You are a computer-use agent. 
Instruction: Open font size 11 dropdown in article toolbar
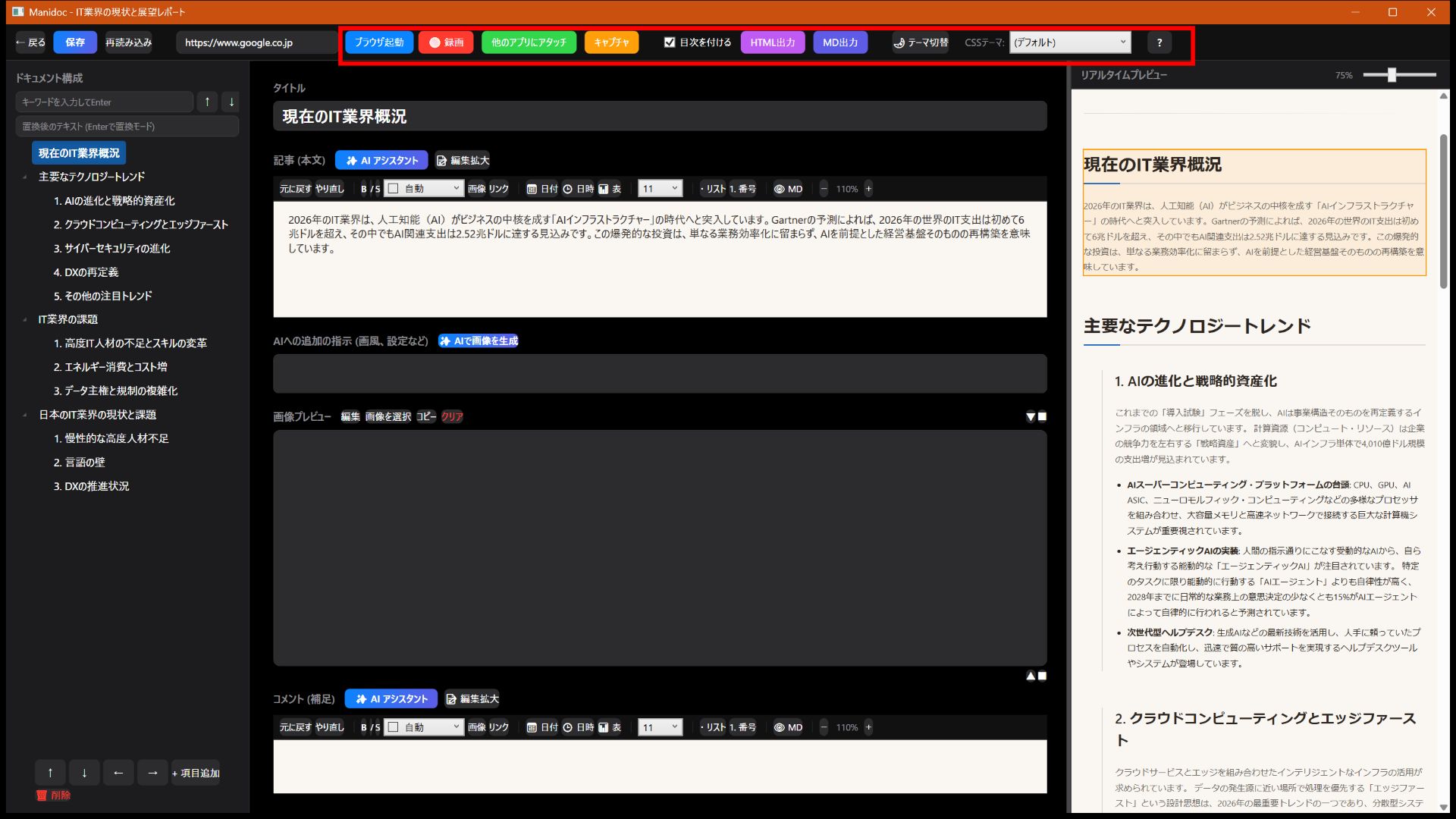(x=660, y=189)
